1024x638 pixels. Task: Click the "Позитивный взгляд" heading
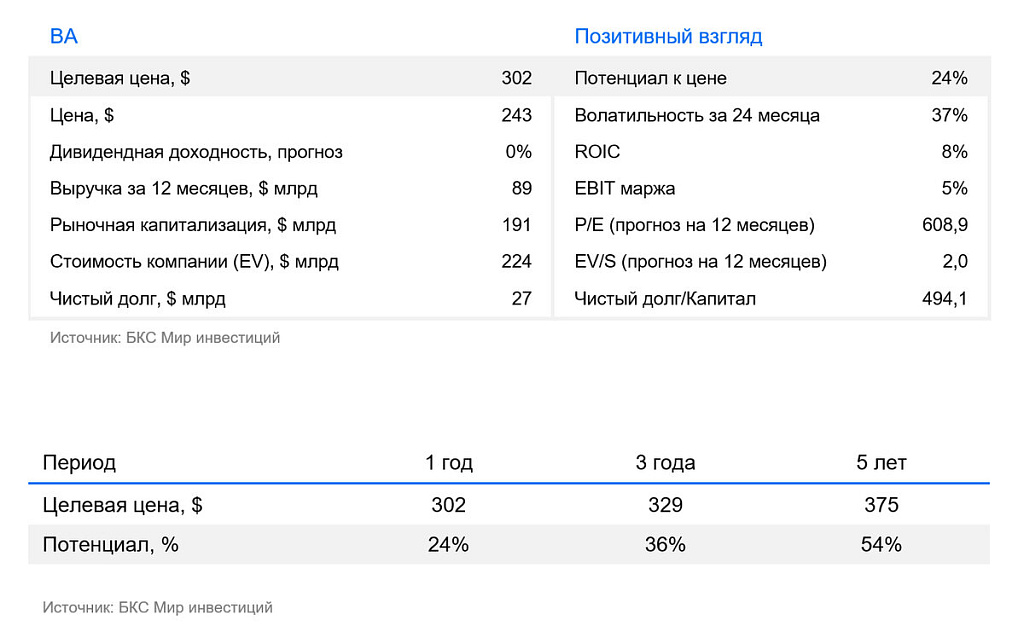pos(668,37)
